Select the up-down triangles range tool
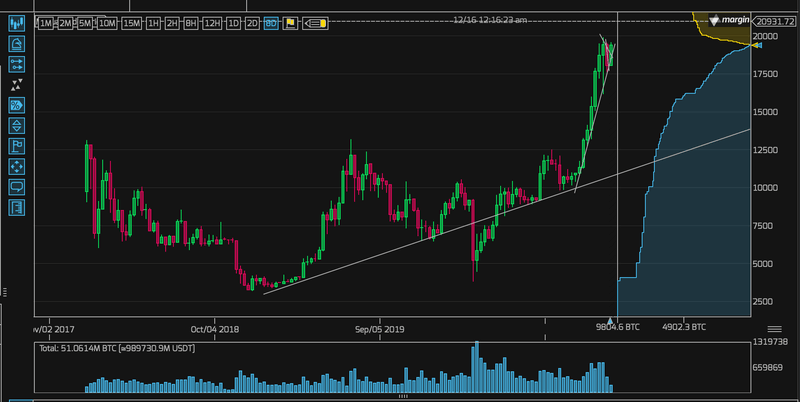800x402 pixels. (16, 126)
